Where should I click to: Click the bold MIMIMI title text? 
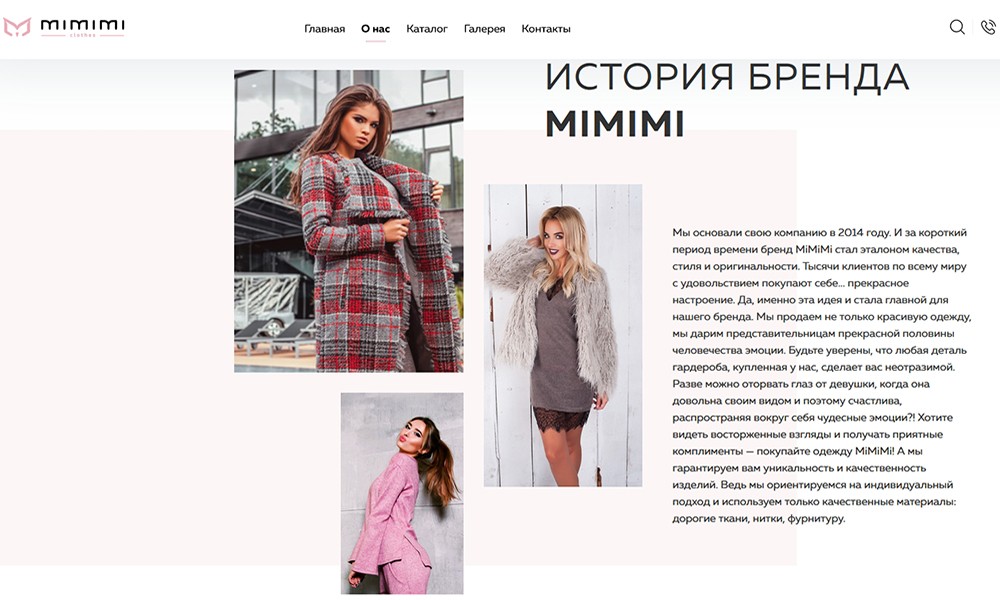[615, 124]
